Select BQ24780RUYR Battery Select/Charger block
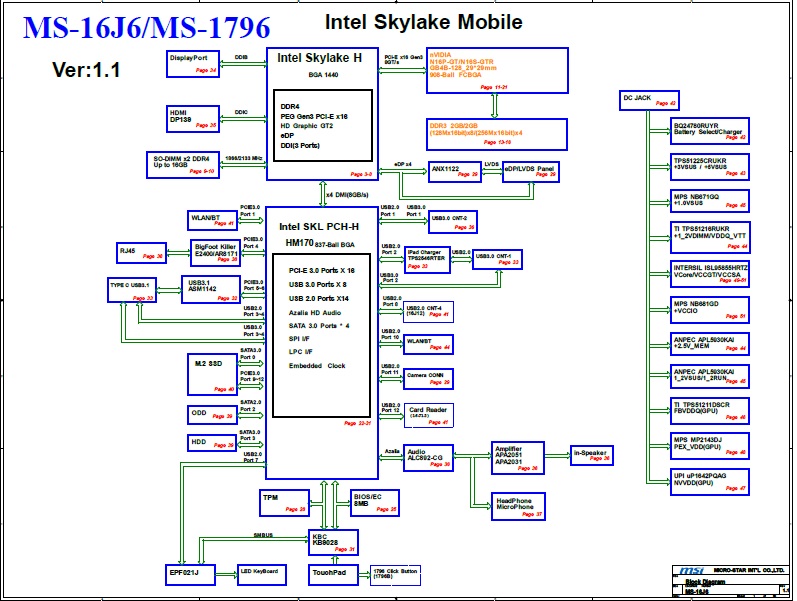The height and width of the screenshot is (601, 797). (x=710, y=131)
